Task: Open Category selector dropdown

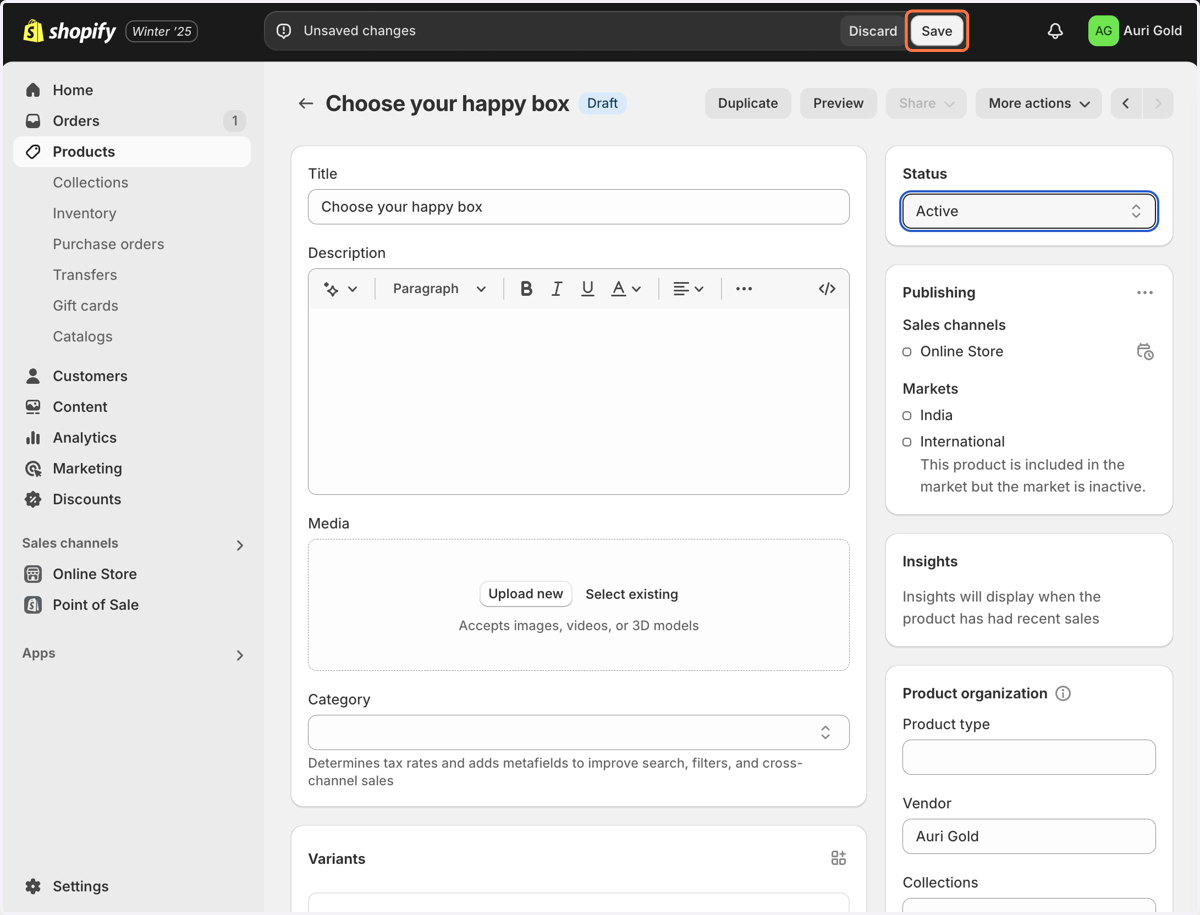Action: pos(579,732)
